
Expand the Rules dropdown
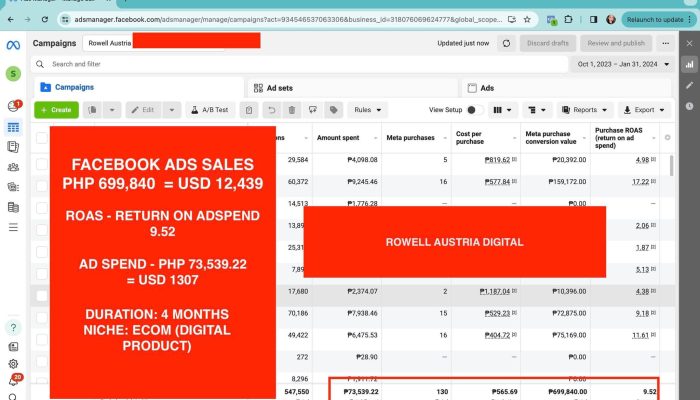(367, 110)
